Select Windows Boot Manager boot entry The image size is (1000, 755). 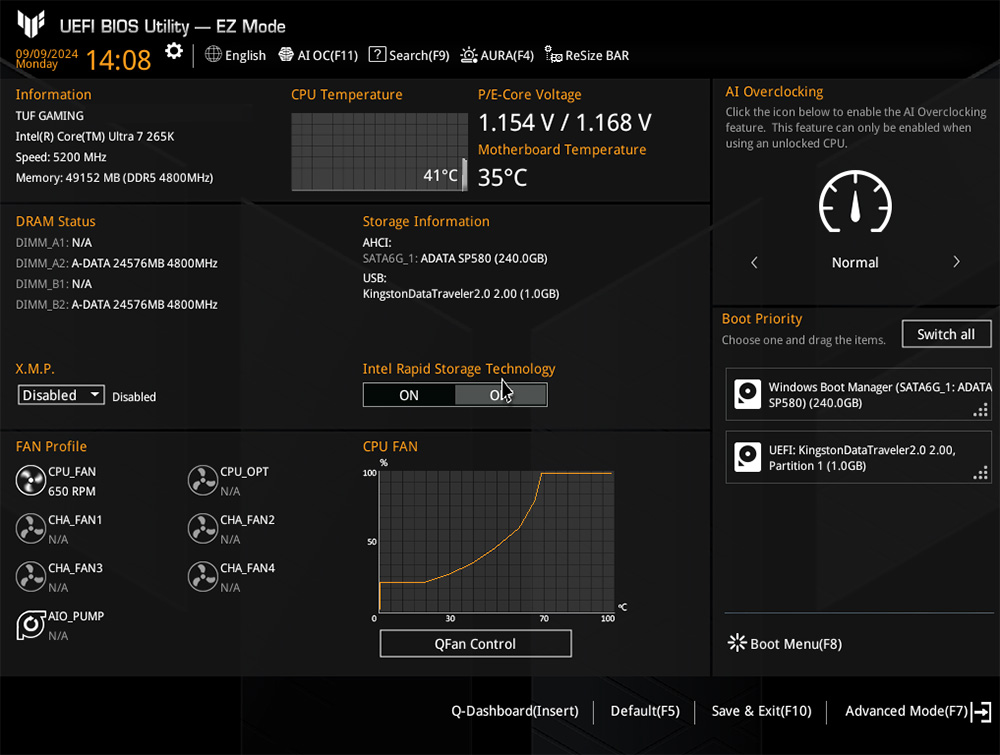pos(858,395)
